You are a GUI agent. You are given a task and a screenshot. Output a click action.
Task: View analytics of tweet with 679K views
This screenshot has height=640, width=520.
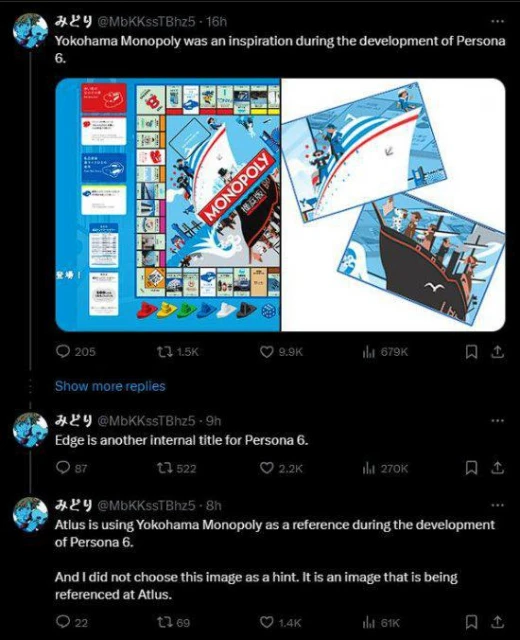pyautogui.click(x=369, y=351)
